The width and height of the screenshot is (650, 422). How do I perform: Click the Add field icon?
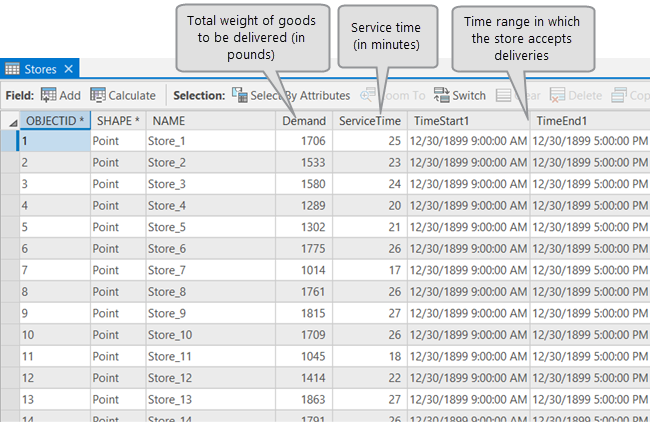(50, 96)
